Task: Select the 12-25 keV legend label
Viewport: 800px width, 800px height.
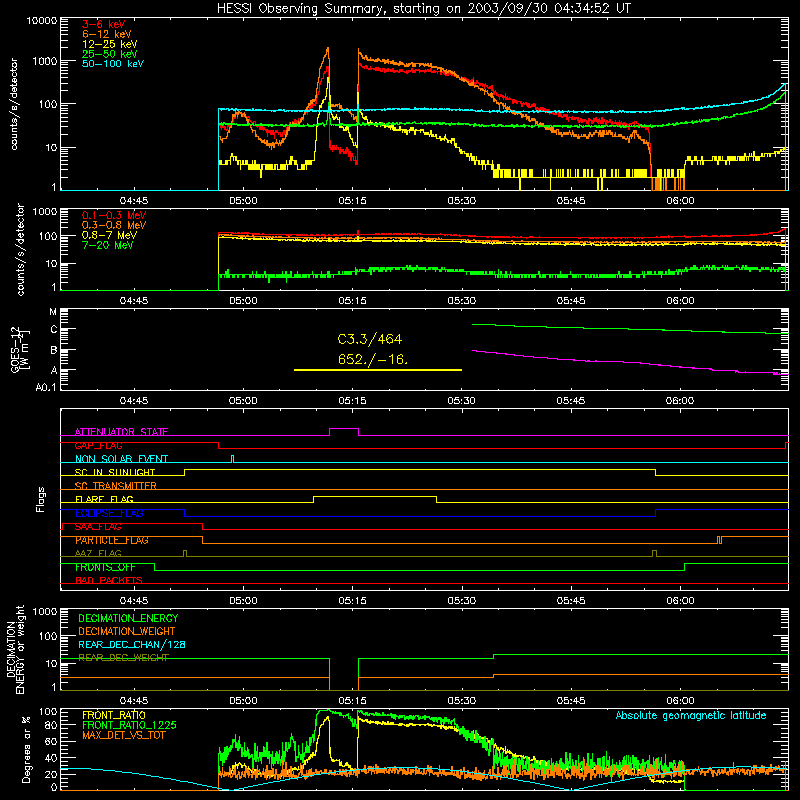Action: (x=110, y=44)
